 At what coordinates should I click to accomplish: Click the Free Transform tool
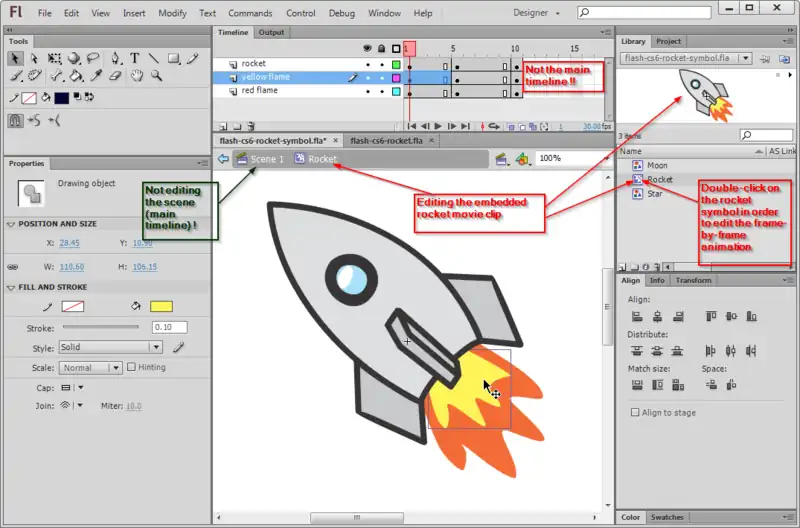point(54,58)
